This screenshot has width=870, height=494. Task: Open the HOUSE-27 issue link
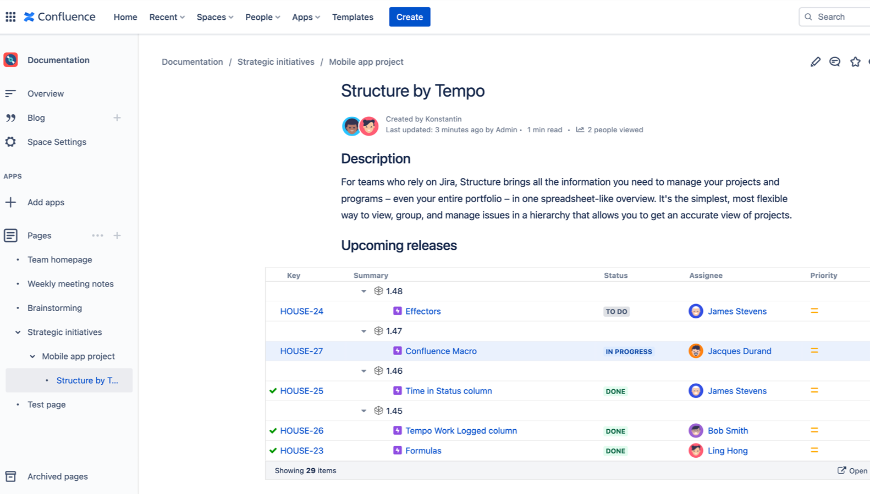coord(301,351)
